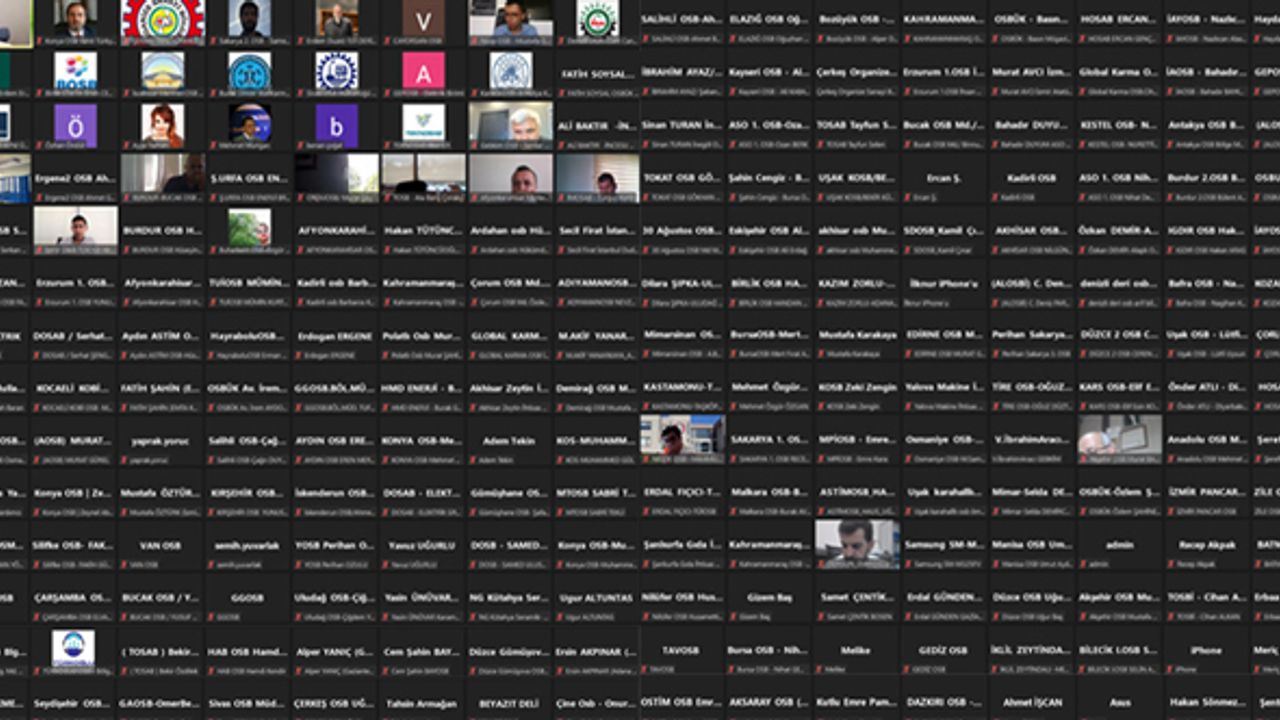1280x720 pixels.
Task: Select the GEDİZ OSB participant tile
Action: pos(944,650)
